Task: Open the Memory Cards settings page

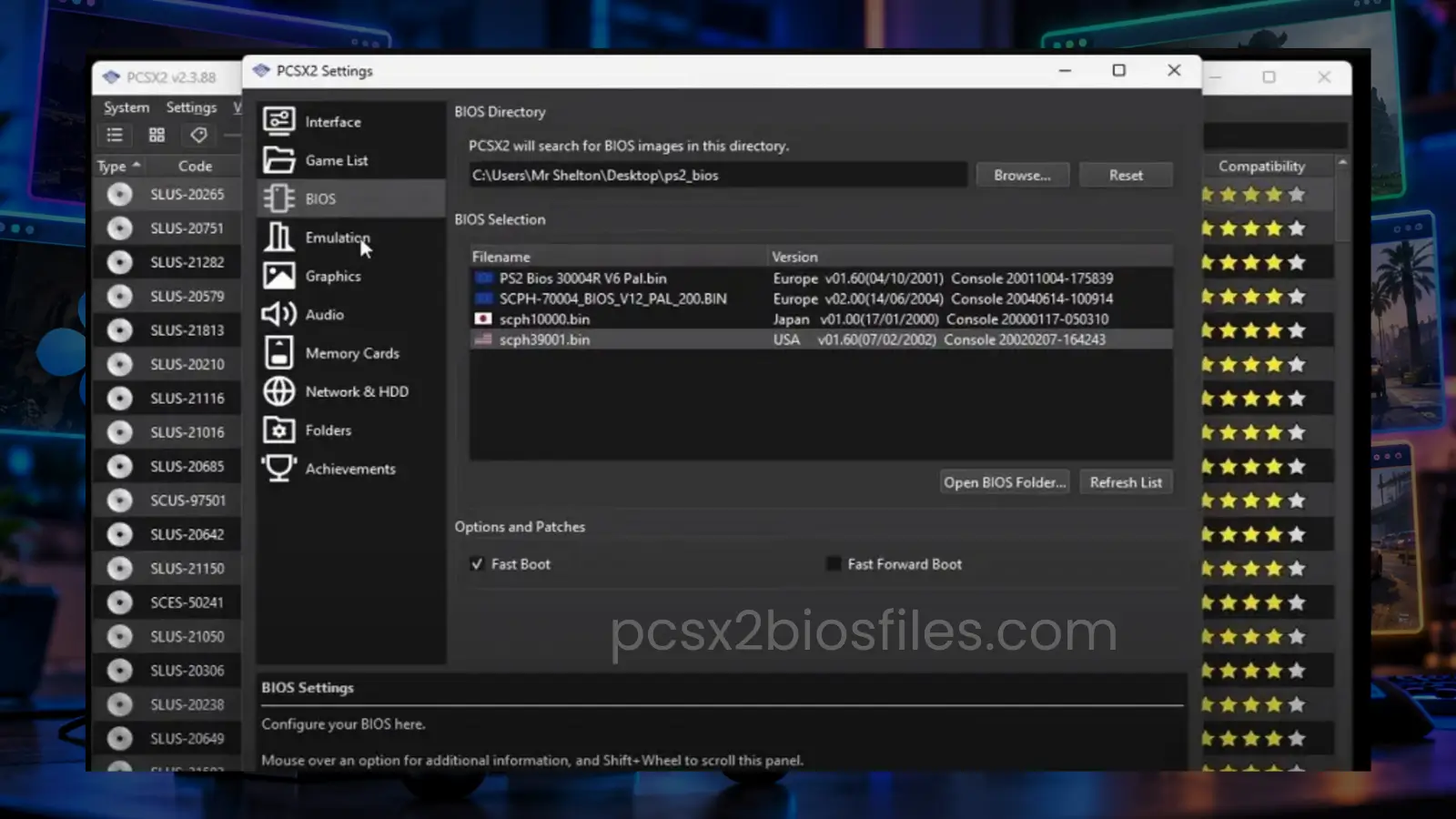Action: (350, 353)
